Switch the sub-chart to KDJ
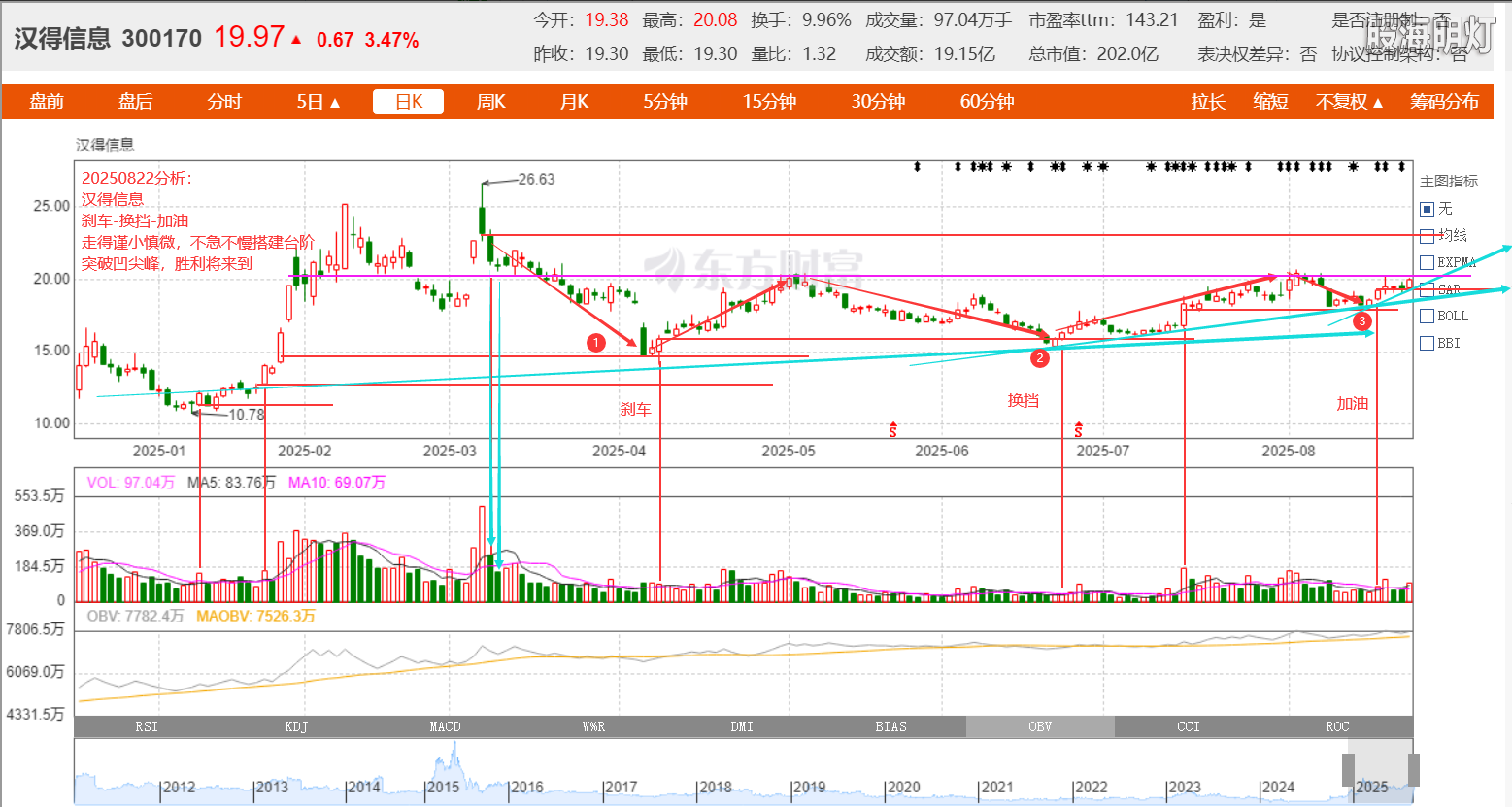 [x=296, y=726]
